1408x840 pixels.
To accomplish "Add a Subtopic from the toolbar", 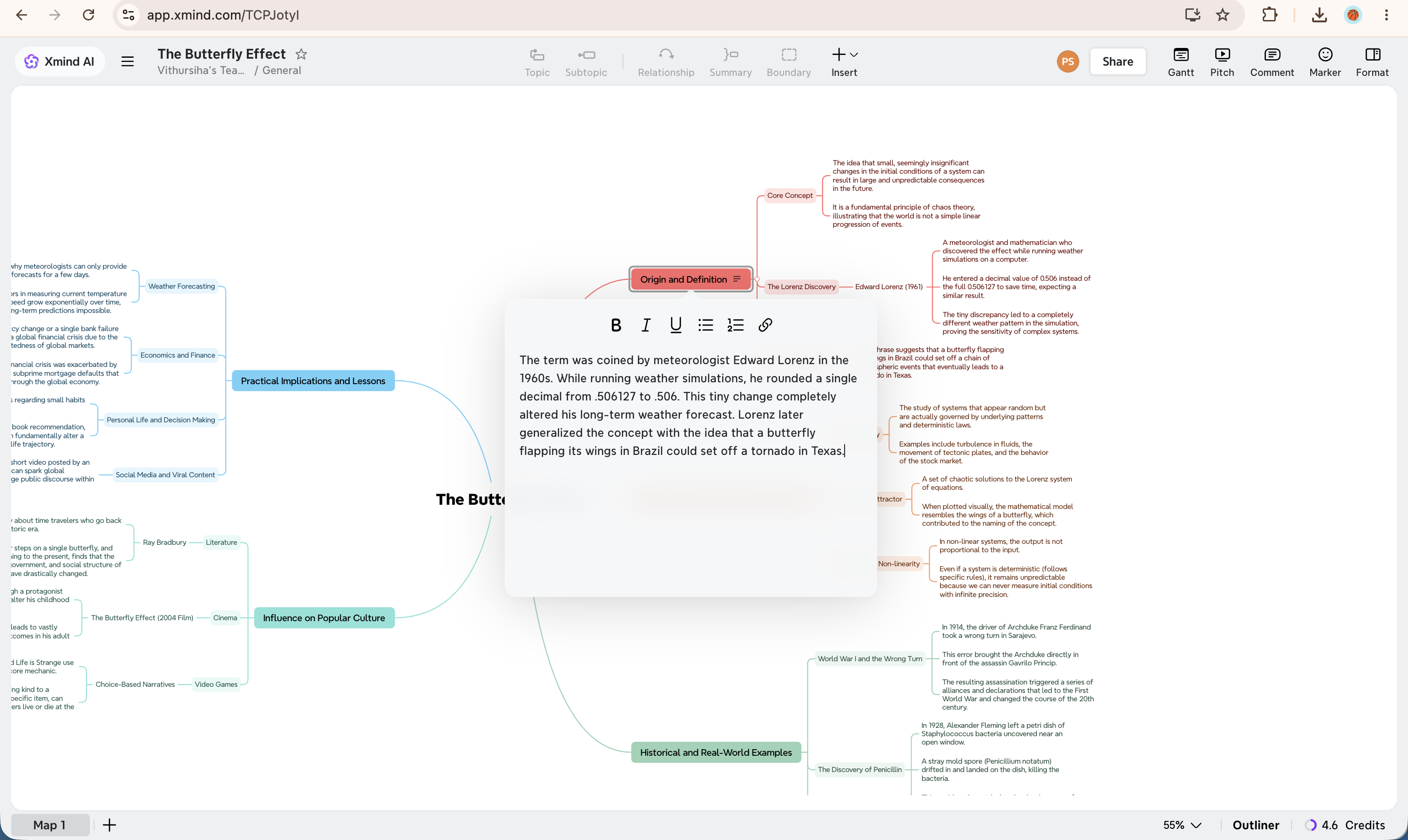I will coord(586,62).
